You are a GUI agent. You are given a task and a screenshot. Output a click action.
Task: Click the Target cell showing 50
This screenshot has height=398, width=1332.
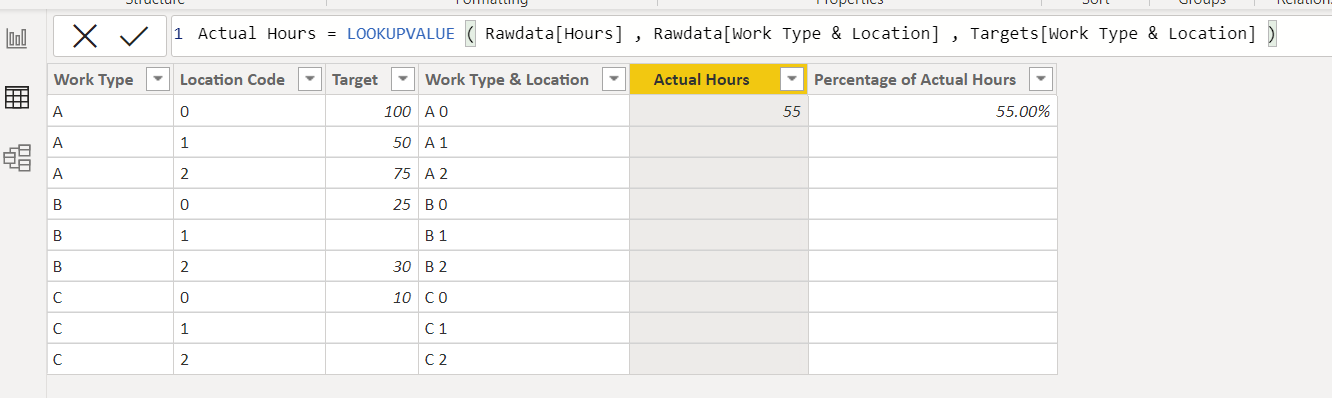click(x=372, y=142)
